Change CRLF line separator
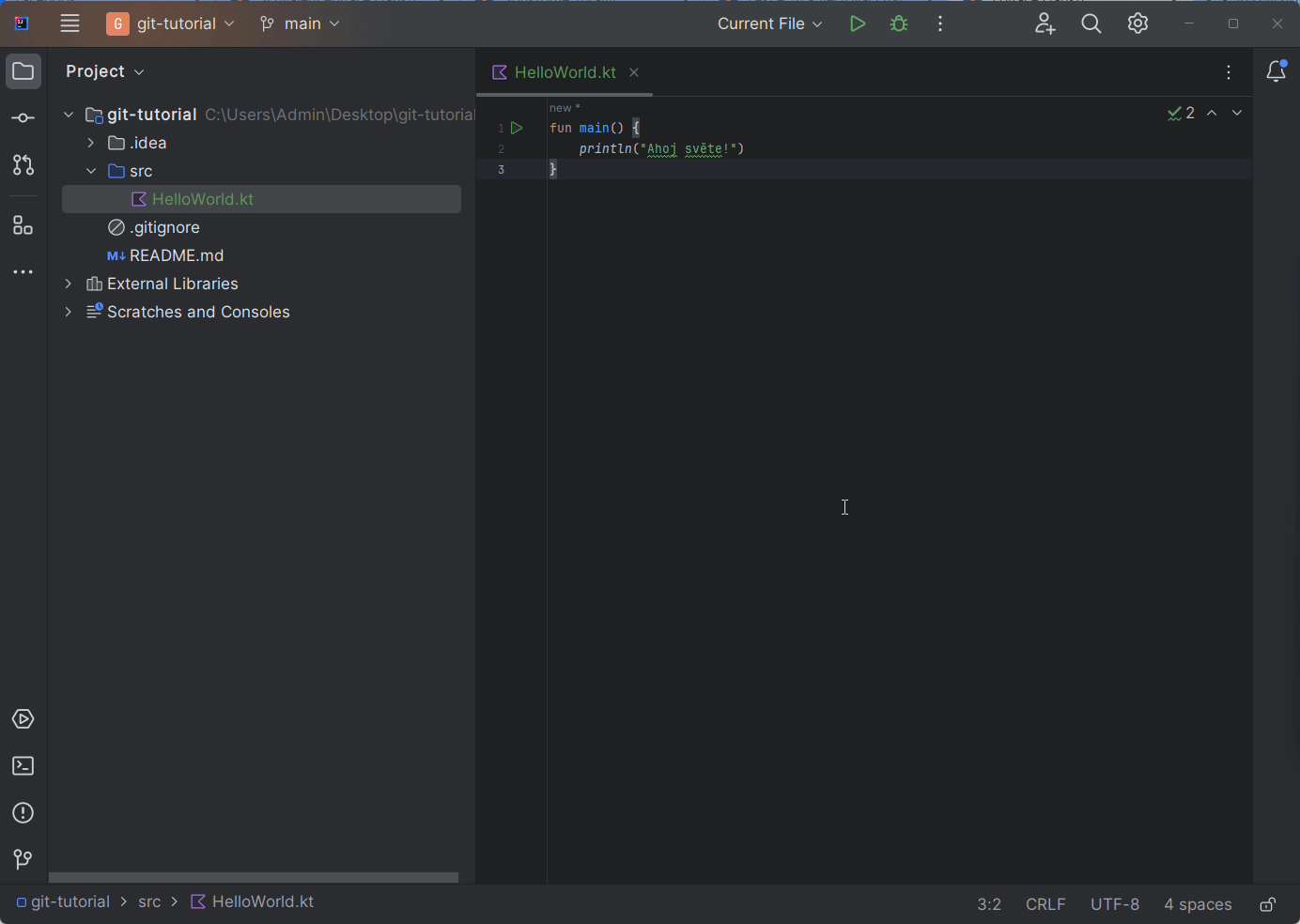Image resolution: width=1300 pixels, height=924 pixels. tap(1045, 904)
